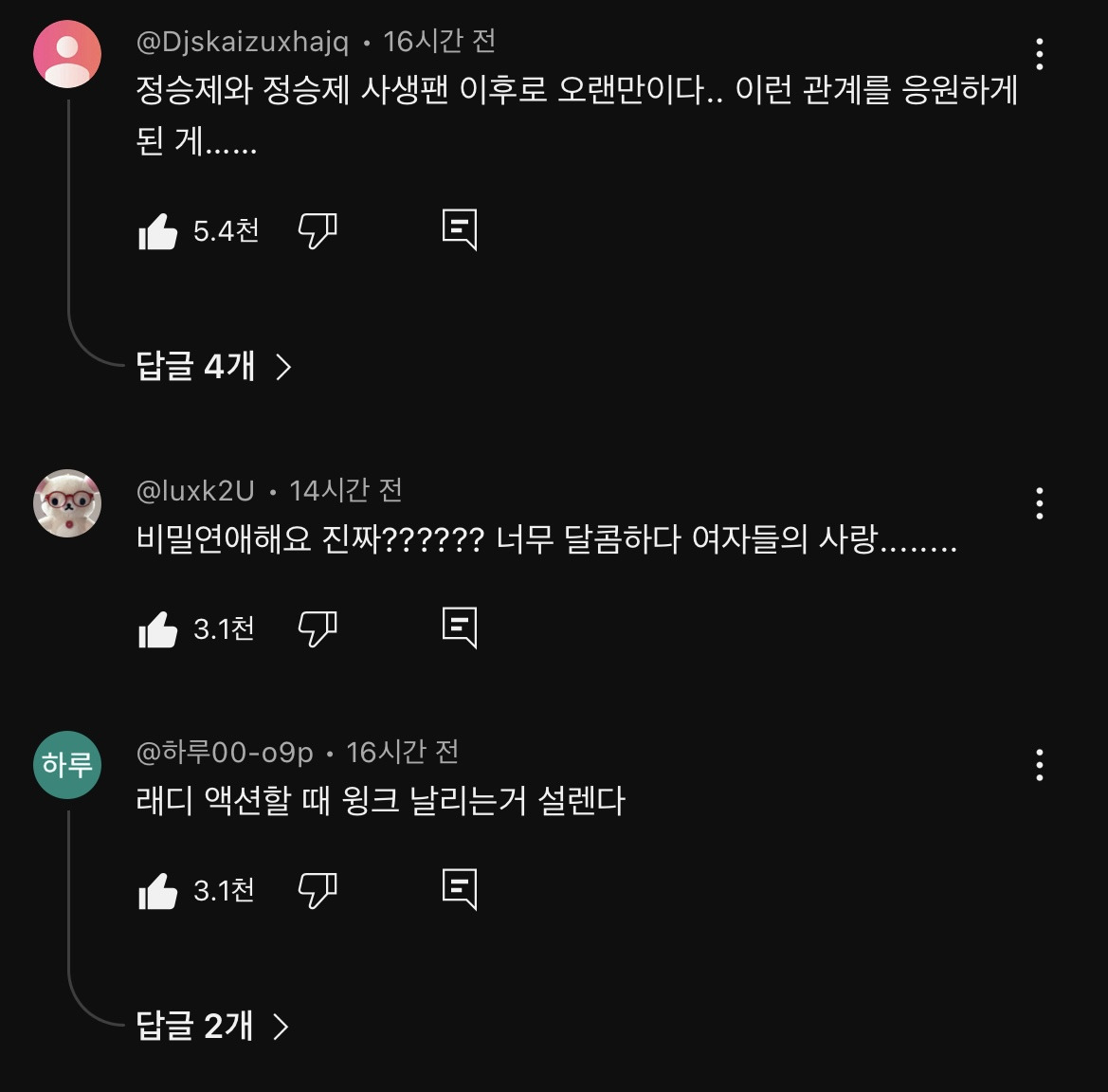1108x1092 pixels.
Task: Open @Djskaizuxhajq's pink profile avatar
Action: [67, 54]
